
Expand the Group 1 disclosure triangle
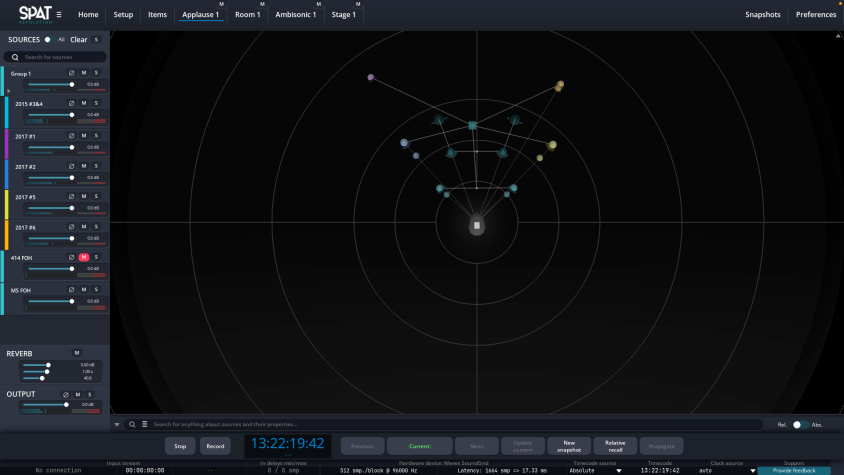coord(9,91)
